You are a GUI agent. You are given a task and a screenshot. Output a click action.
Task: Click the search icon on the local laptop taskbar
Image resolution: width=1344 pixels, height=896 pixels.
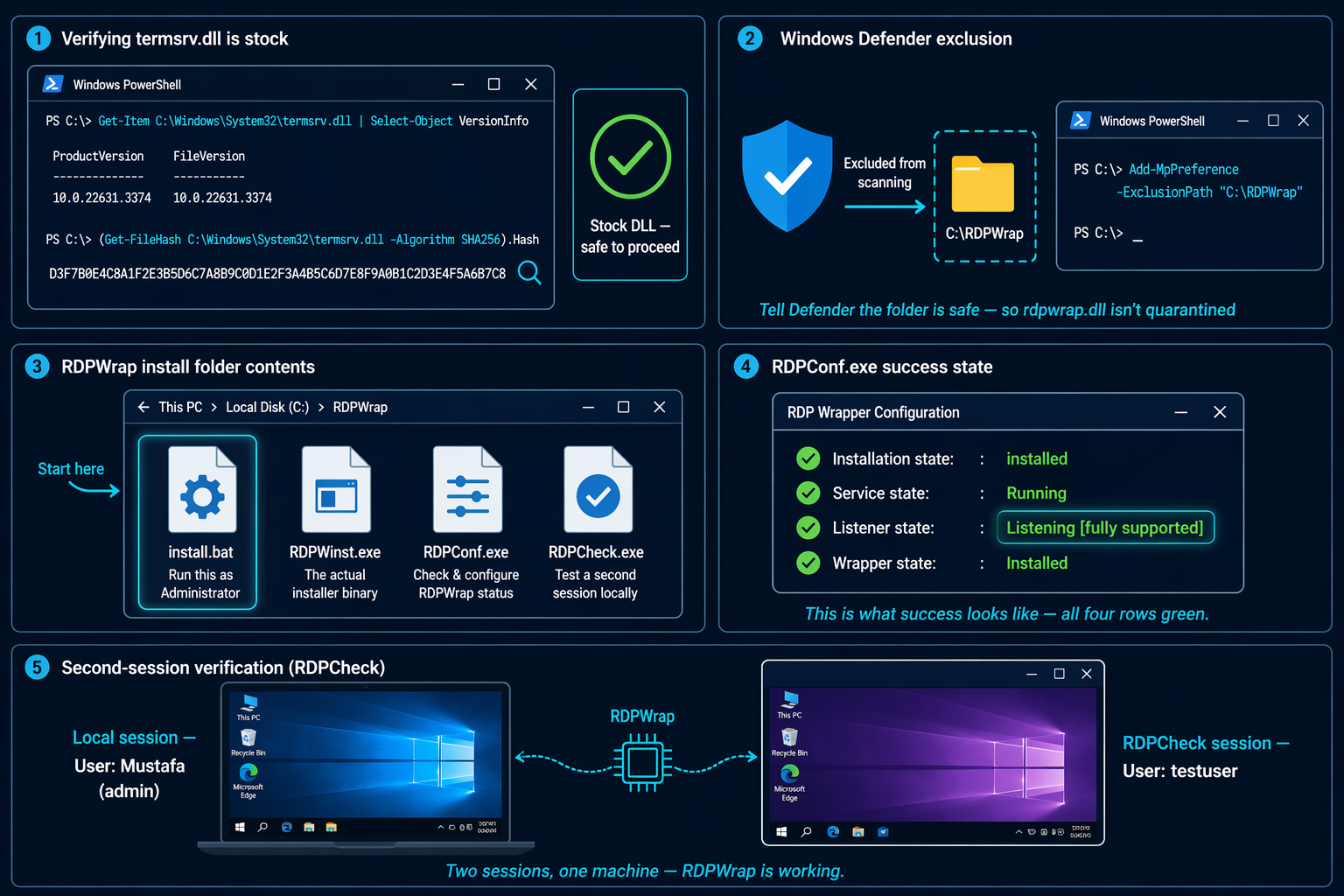pos(262,827)
